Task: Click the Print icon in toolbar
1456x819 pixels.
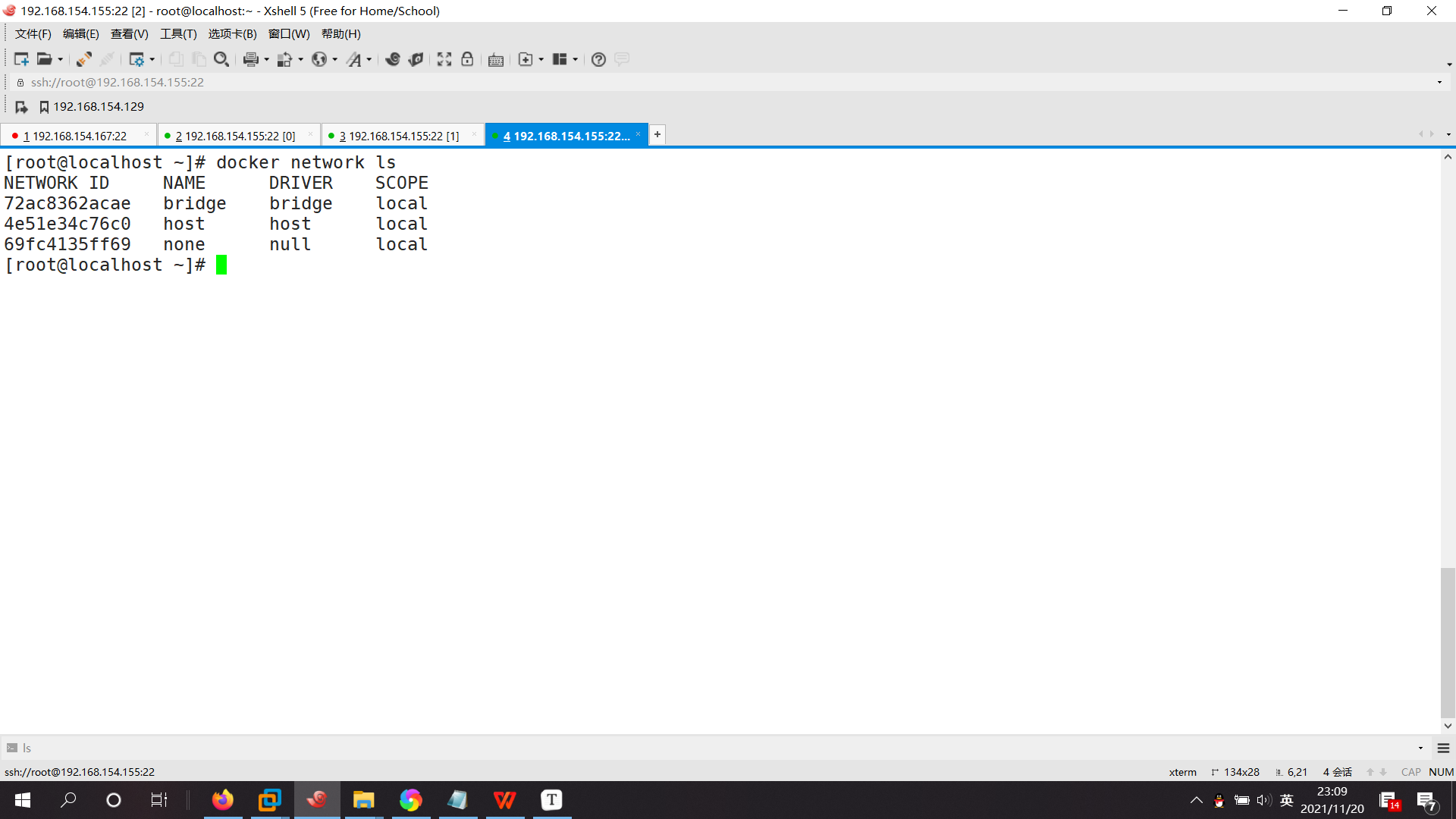Action: [x=250, y=59]
